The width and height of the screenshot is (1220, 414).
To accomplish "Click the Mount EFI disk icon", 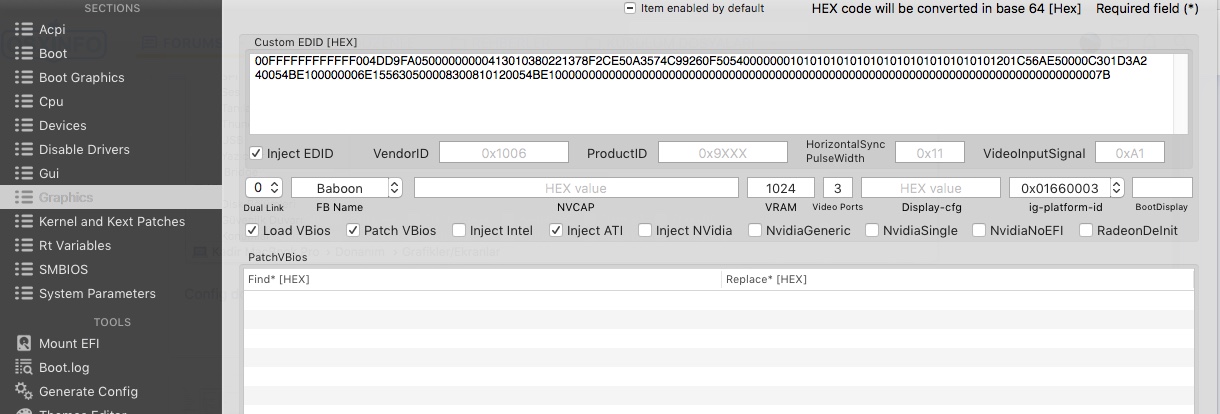I will [x=24, y=344].
